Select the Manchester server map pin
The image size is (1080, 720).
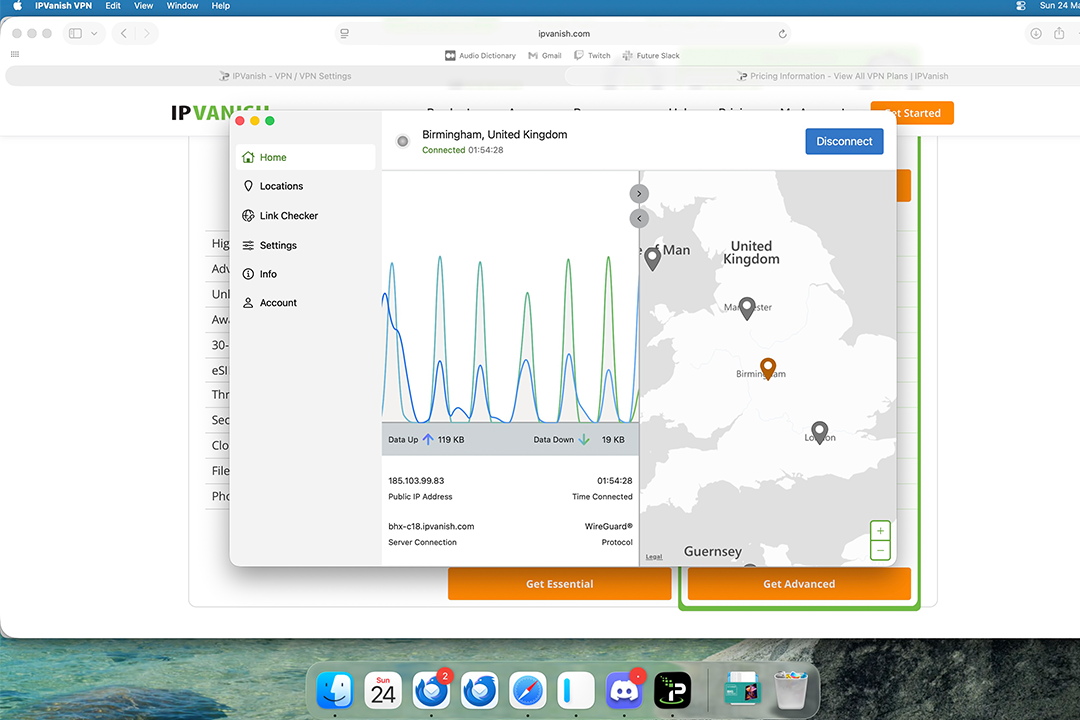point(747,308)
